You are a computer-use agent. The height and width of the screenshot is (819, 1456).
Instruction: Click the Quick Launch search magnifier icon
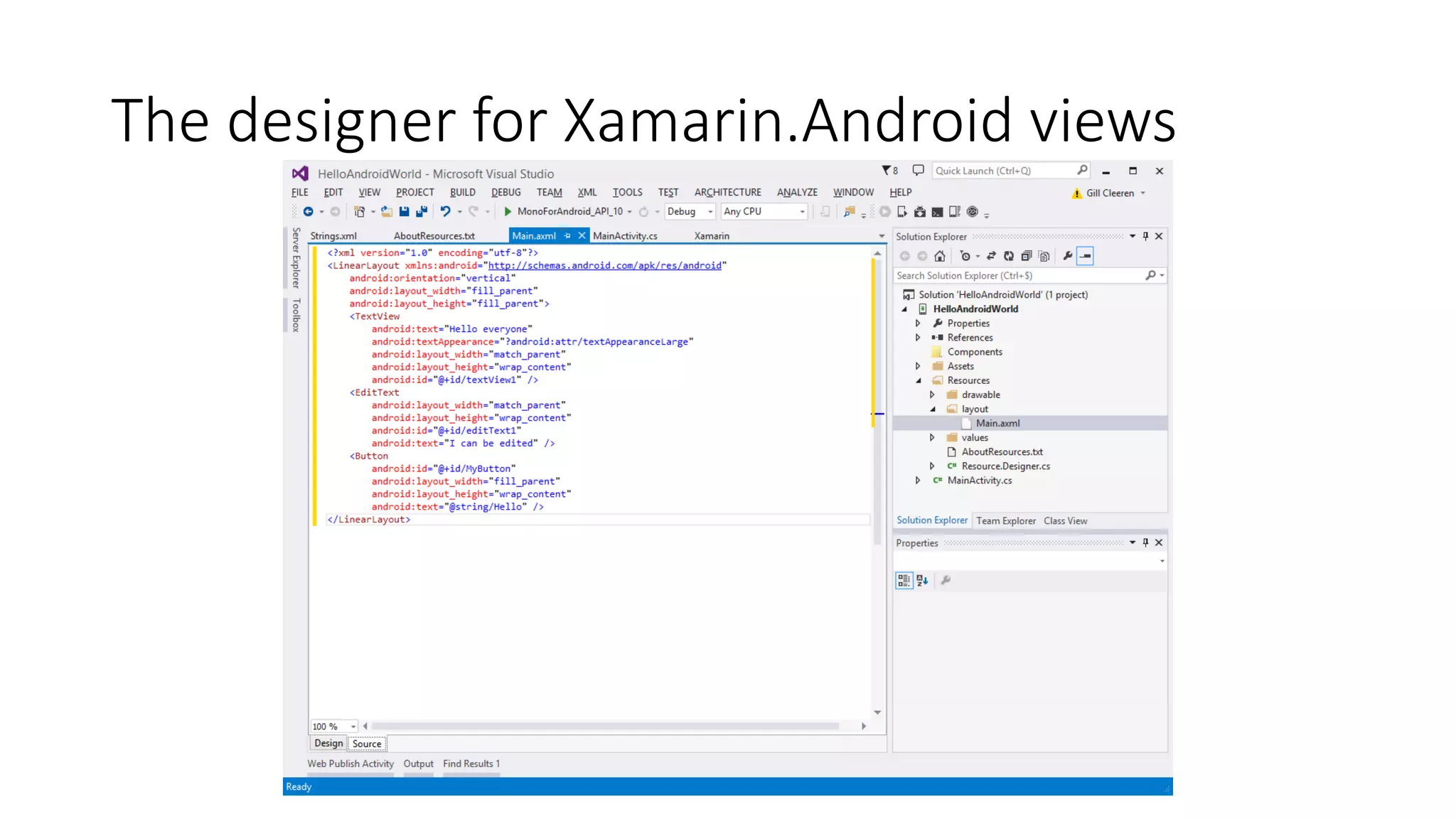tap(1082, 171)
